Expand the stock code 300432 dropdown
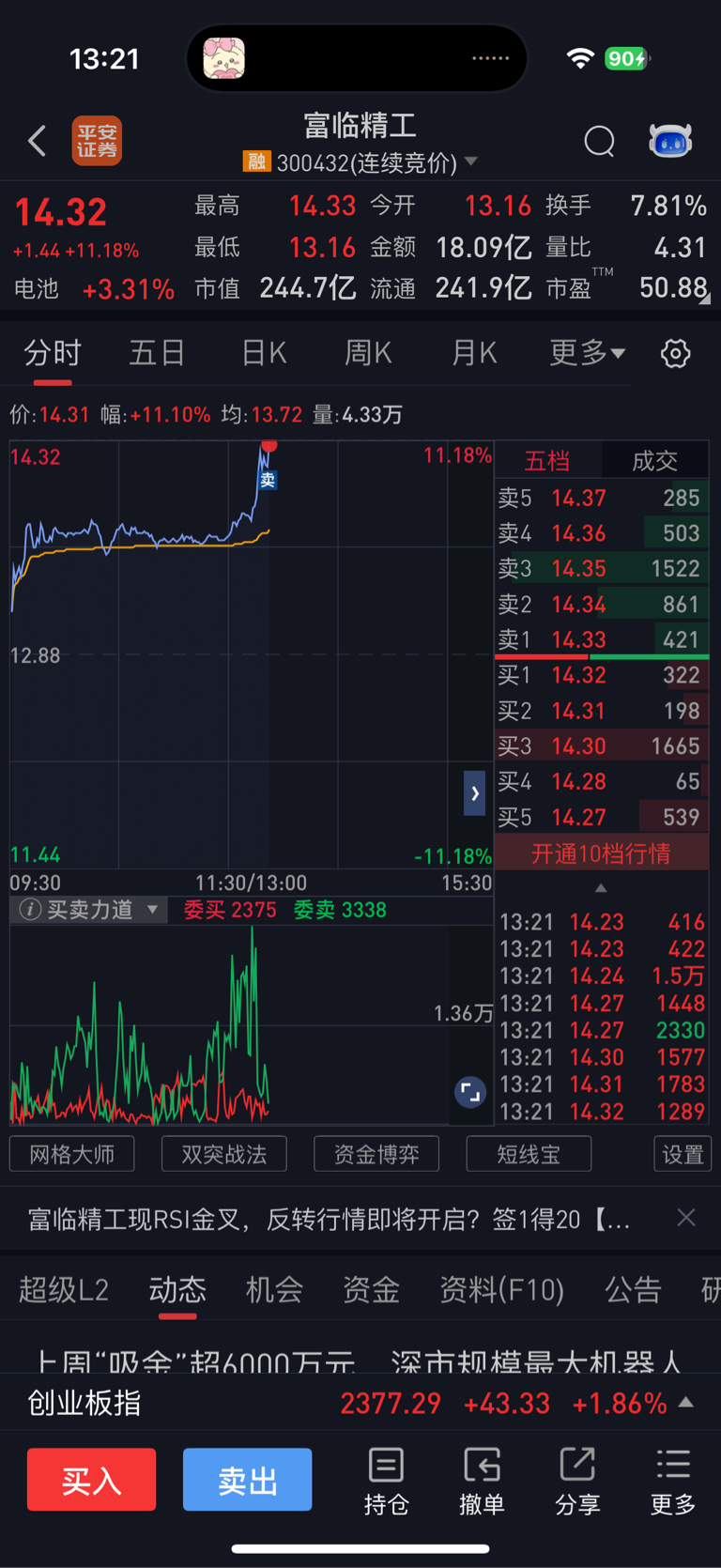 pos(471,161)
